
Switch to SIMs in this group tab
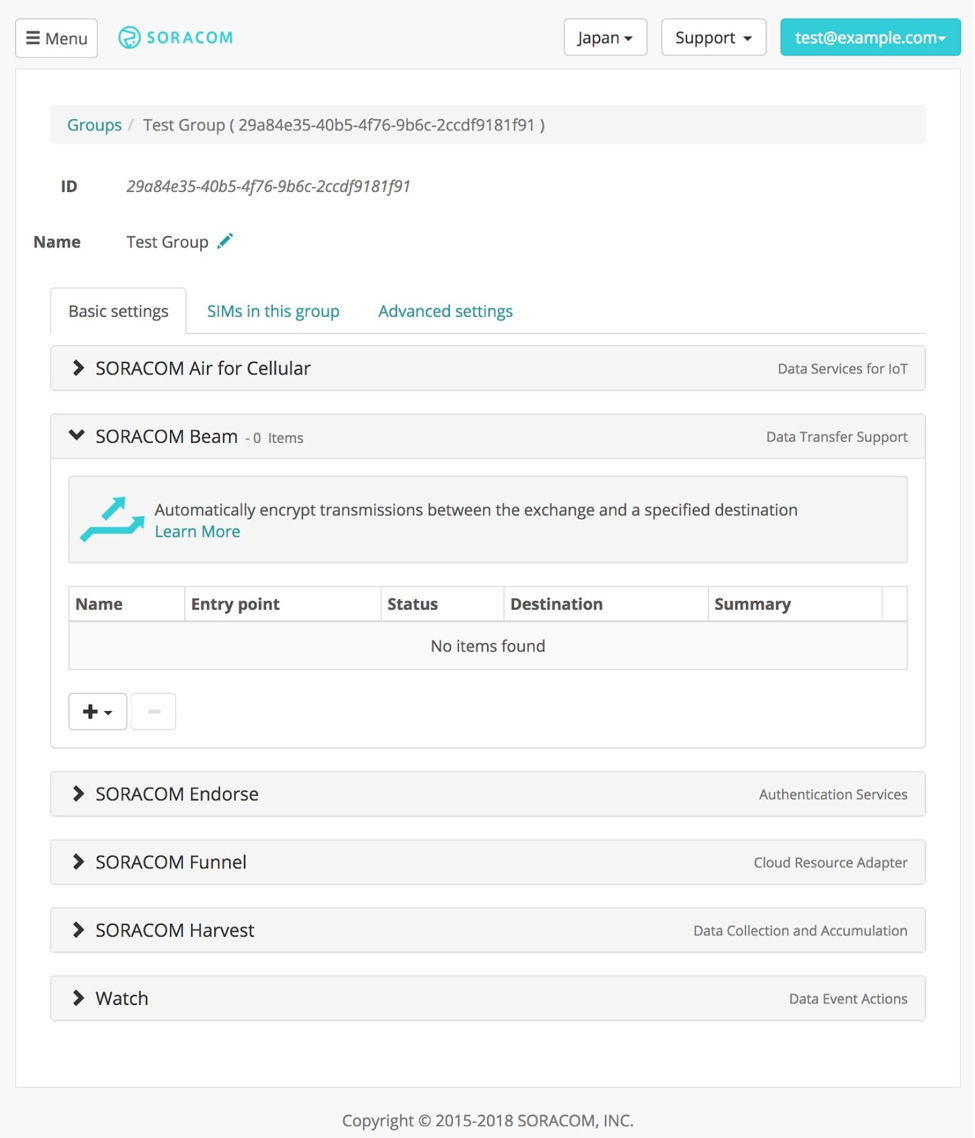point(273,311)
